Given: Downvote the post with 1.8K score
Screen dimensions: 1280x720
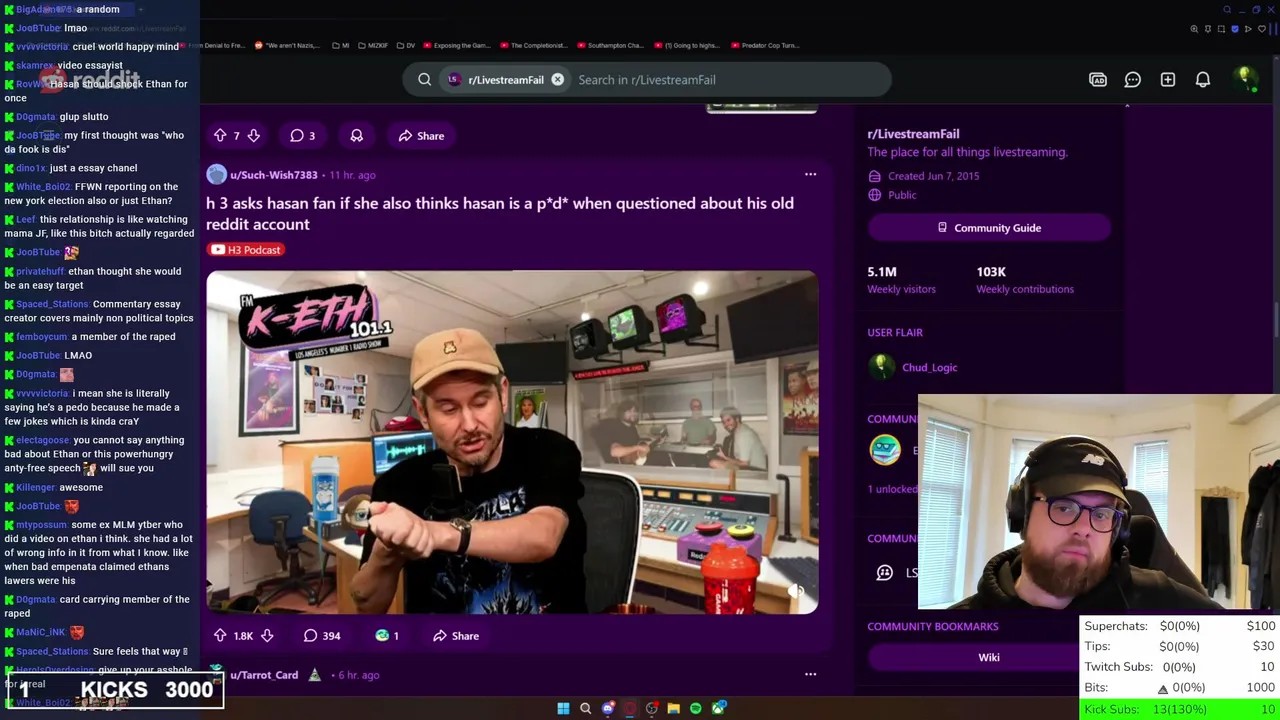Looking at the screenshot, I should click(x=267, y=636).
